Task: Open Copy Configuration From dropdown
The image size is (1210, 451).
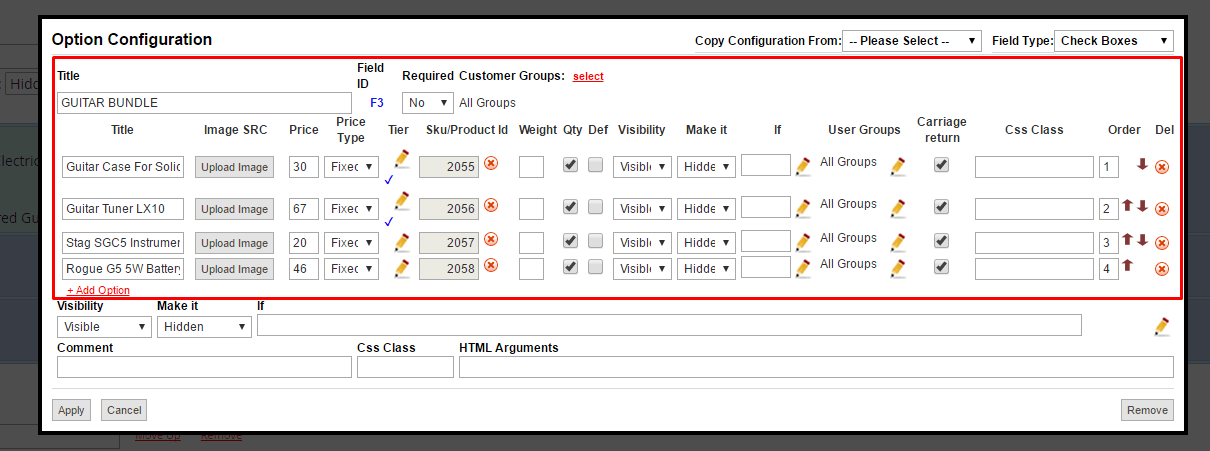Action: tap(911, 41)
